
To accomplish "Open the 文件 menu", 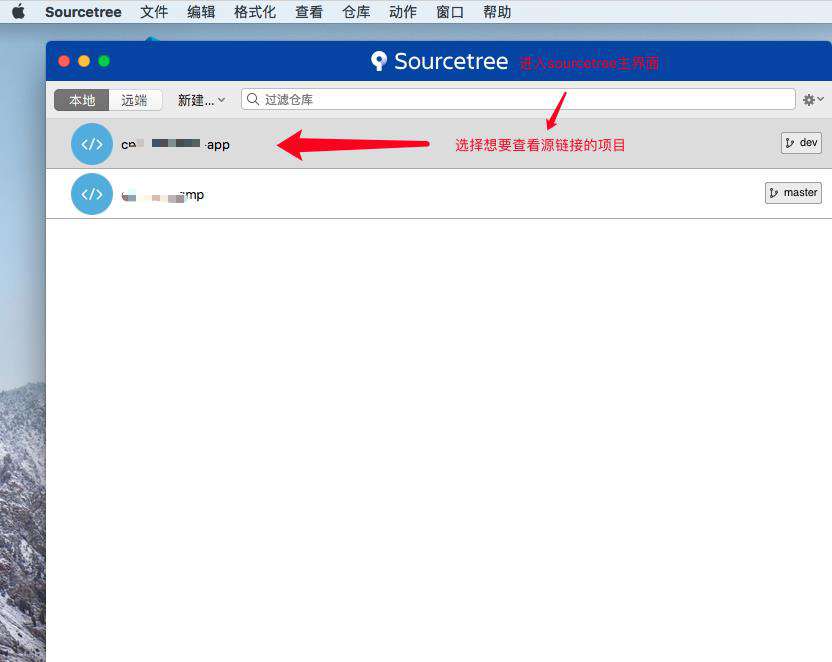I will (154, 12).
